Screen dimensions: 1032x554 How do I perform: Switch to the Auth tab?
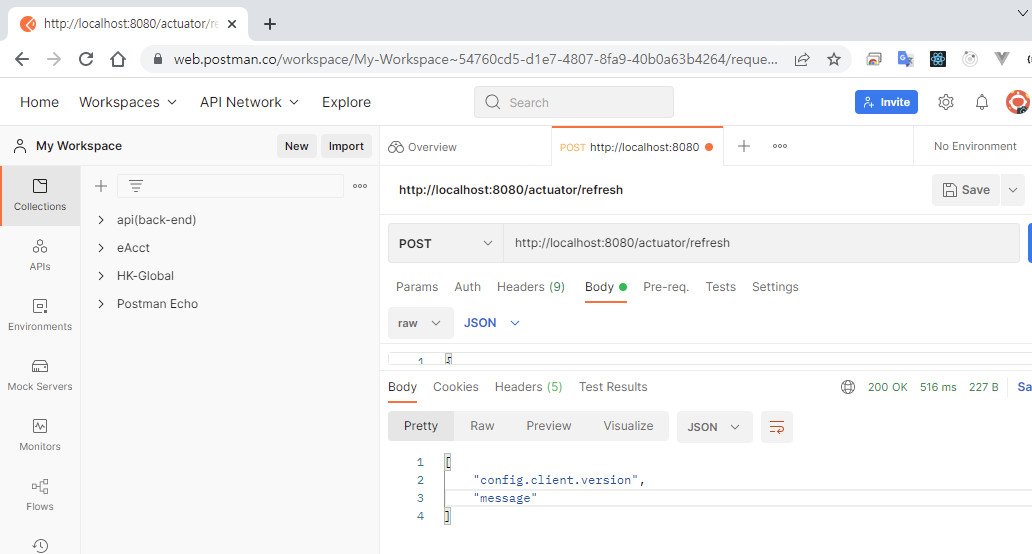pyautogui.click(x=467, y=287)
